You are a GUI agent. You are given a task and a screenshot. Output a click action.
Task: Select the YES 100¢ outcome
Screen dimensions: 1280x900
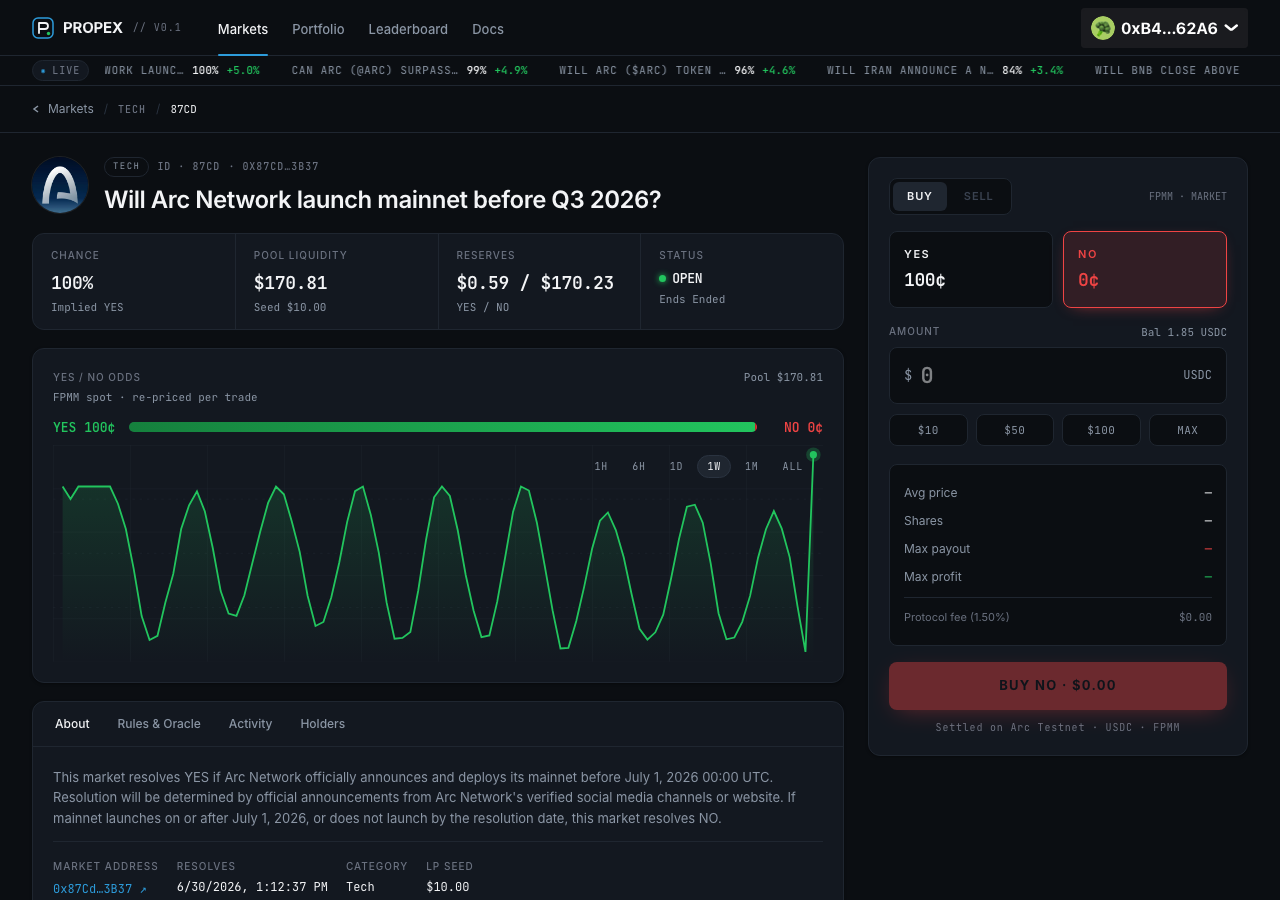pyautogui.click(x=971, y=270)
